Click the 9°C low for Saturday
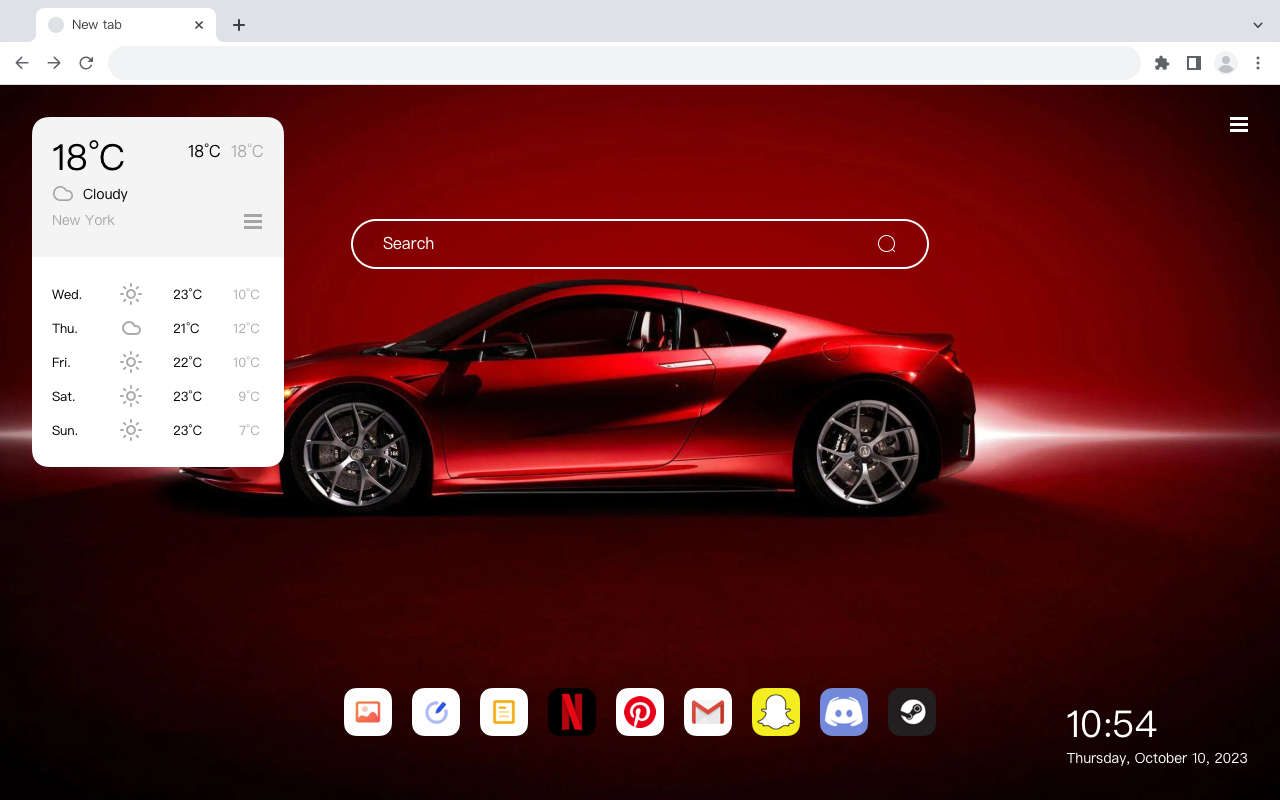 tap(249, 396)
